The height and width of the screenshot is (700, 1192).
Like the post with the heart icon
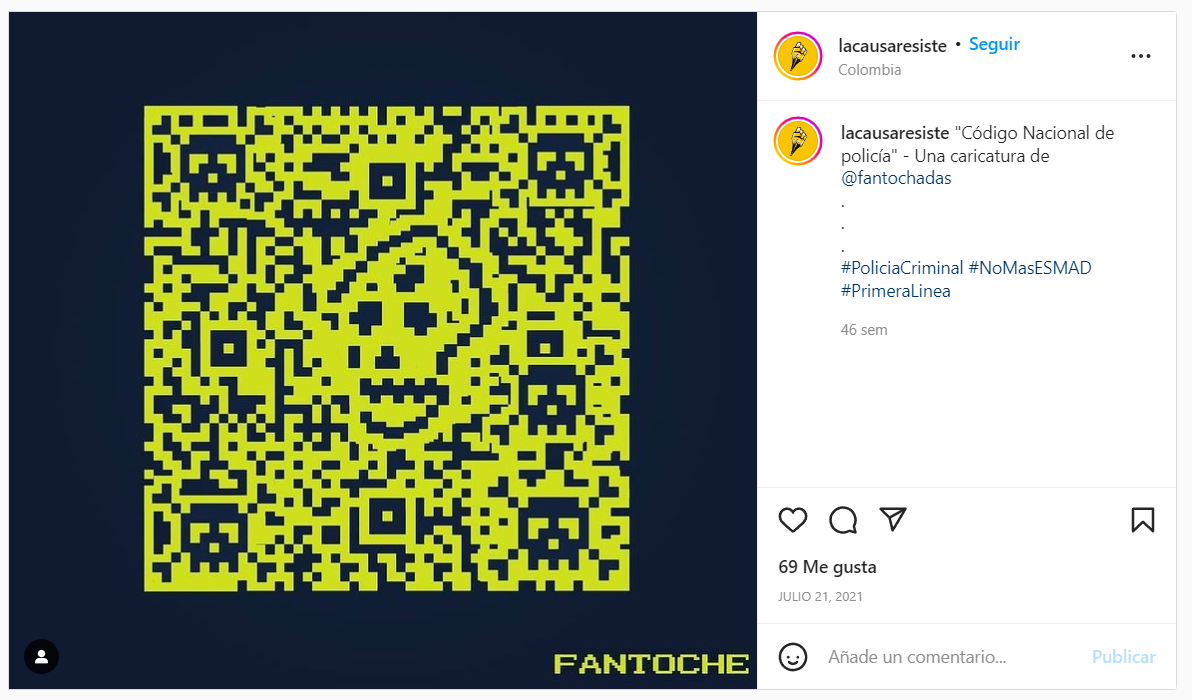793,520
